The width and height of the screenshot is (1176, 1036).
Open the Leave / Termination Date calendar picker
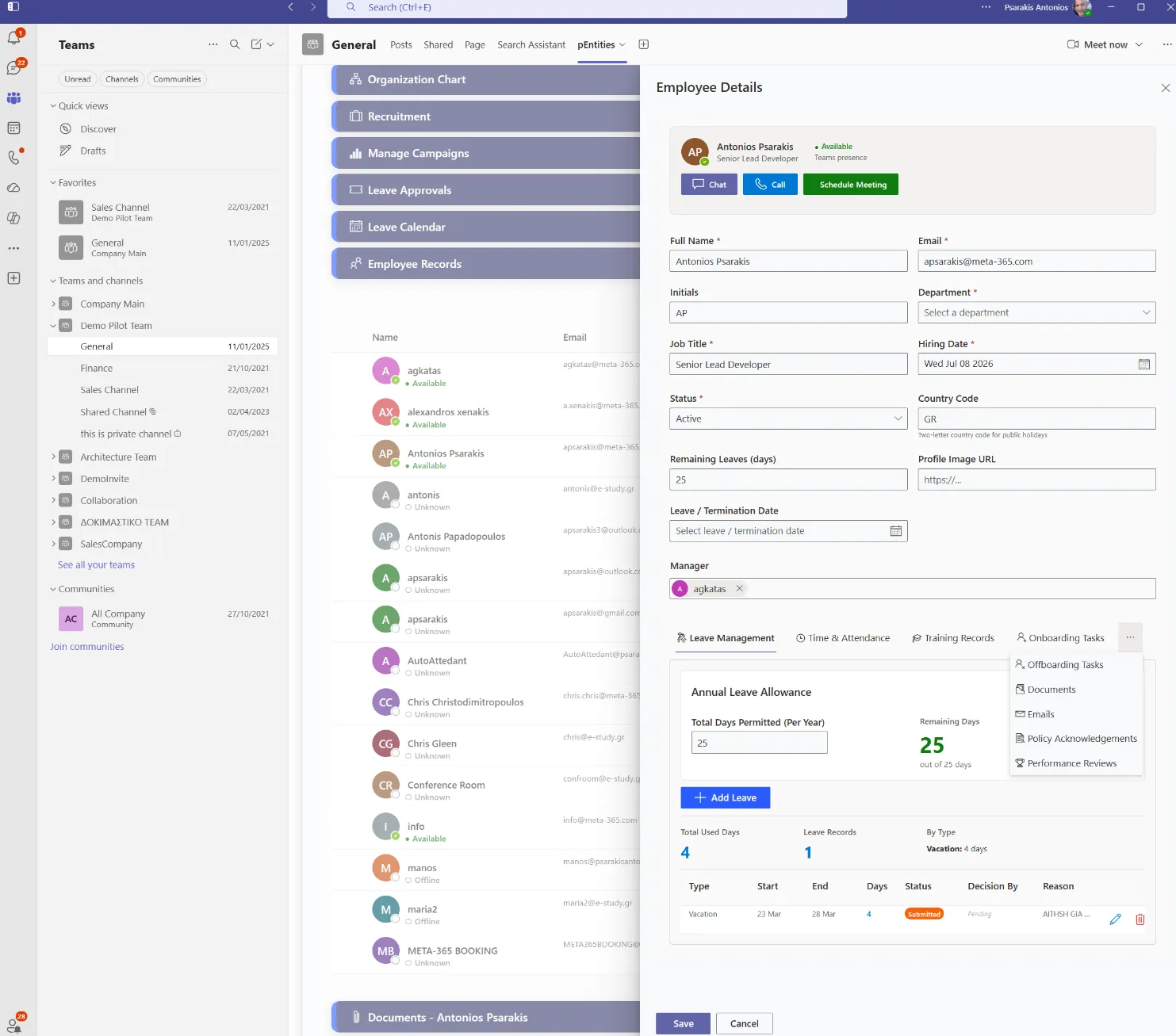pyautogui.click(x=896, y=531)
